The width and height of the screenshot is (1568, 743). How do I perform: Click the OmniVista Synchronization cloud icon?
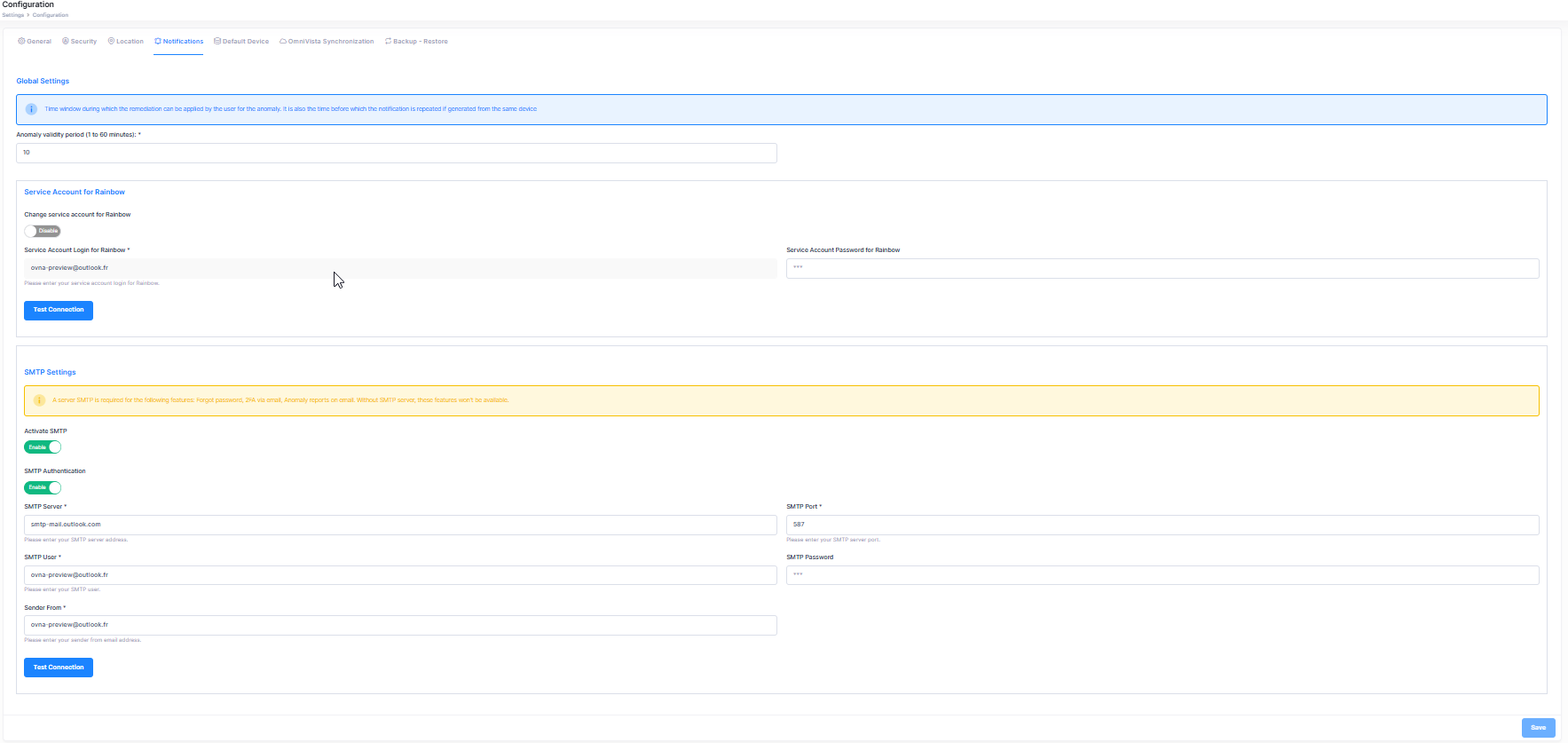(283, 42)
